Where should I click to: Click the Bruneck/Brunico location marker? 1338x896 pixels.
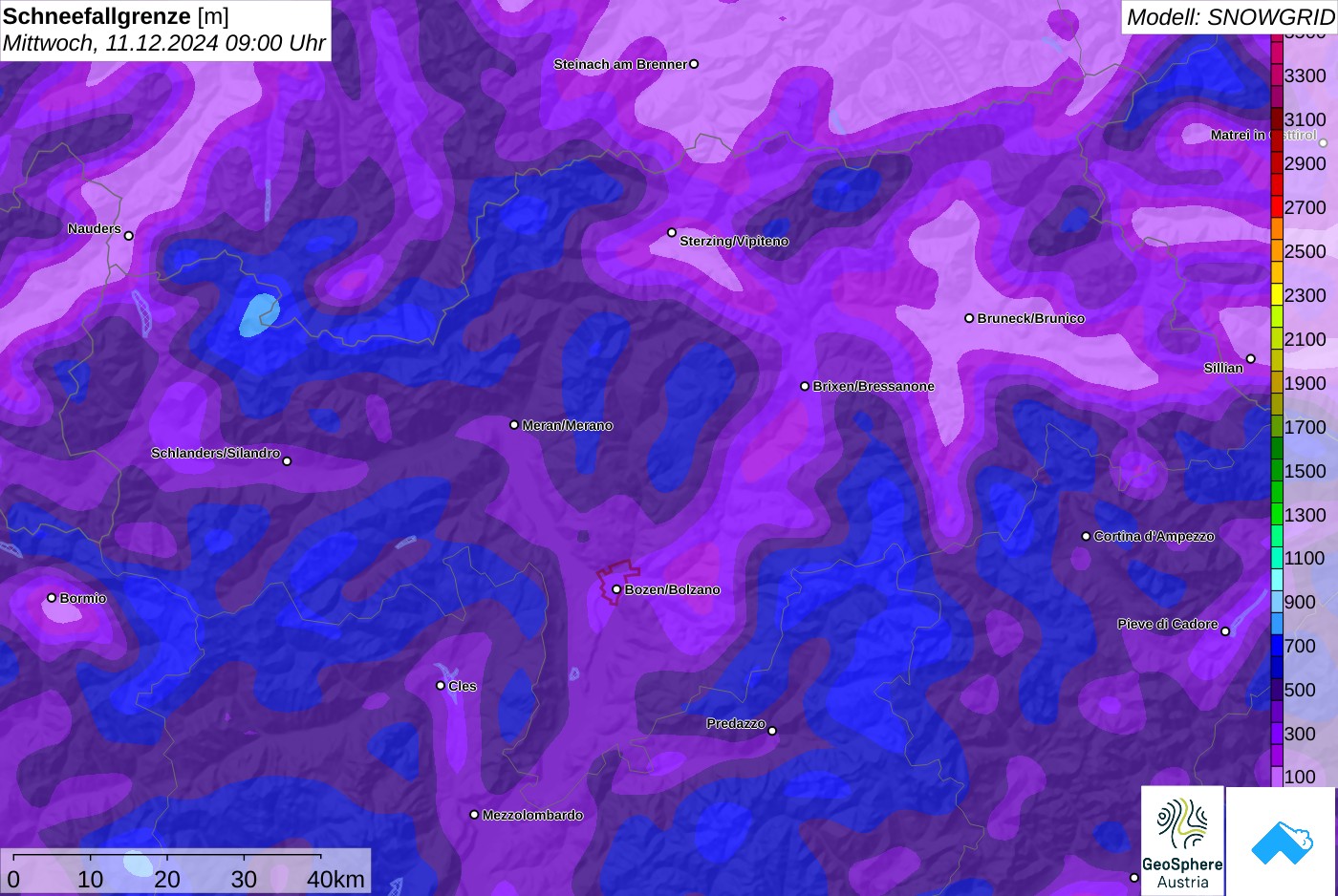[969, 318]
